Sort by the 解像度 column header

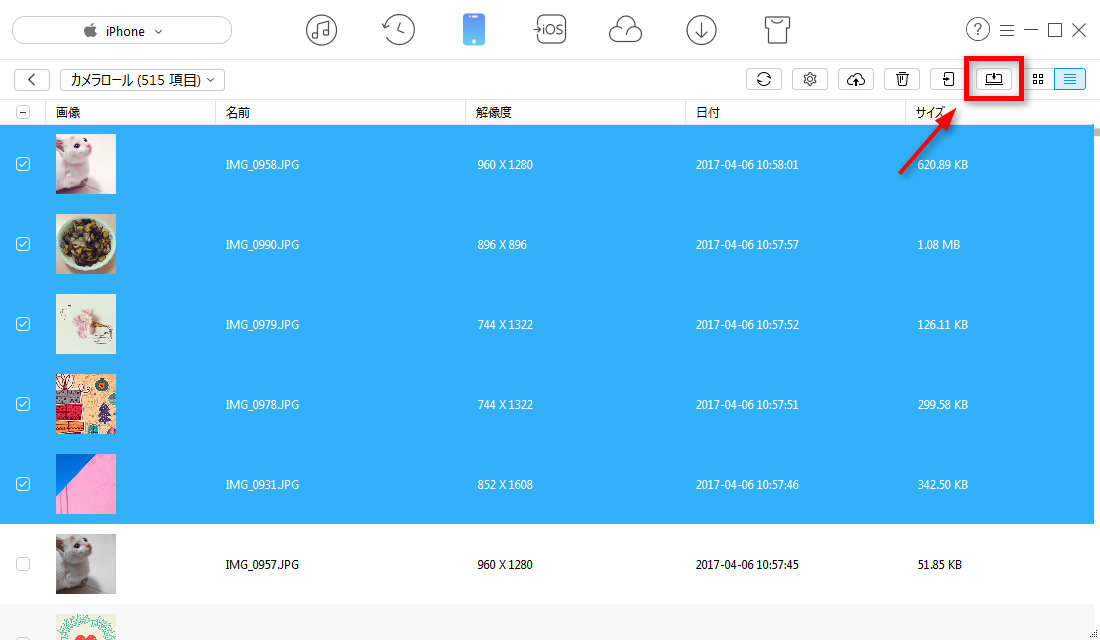(x=575, y=112)
